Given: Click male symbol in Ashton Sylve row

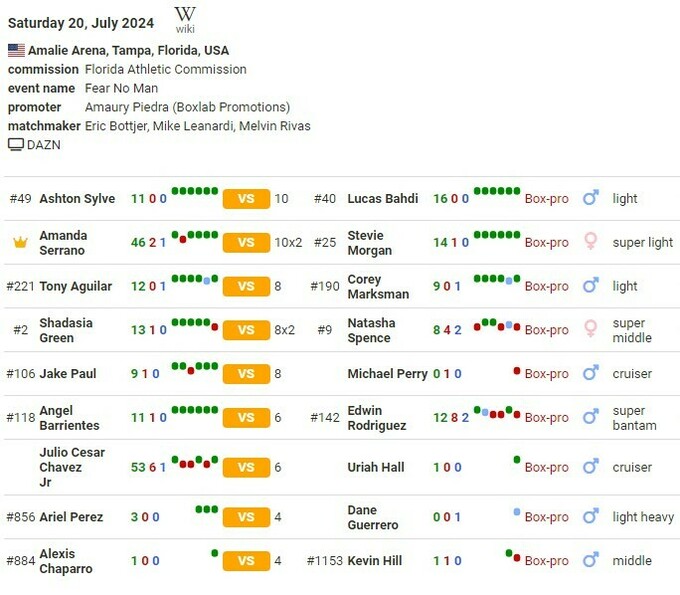Looking at the screenshot, I should tap(591, 199).
